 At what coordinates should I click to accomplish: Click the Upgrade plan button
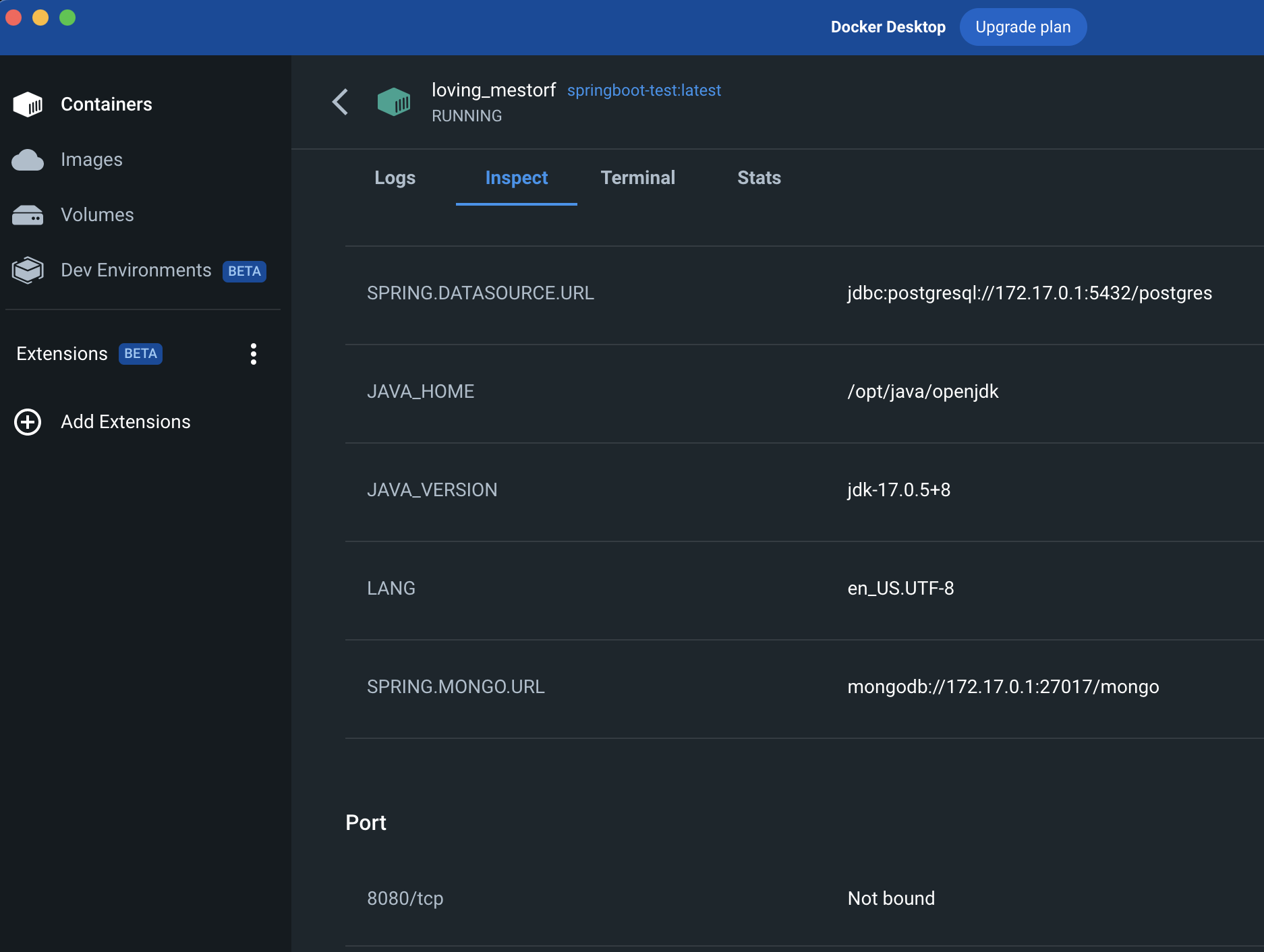pos(1023,27)
